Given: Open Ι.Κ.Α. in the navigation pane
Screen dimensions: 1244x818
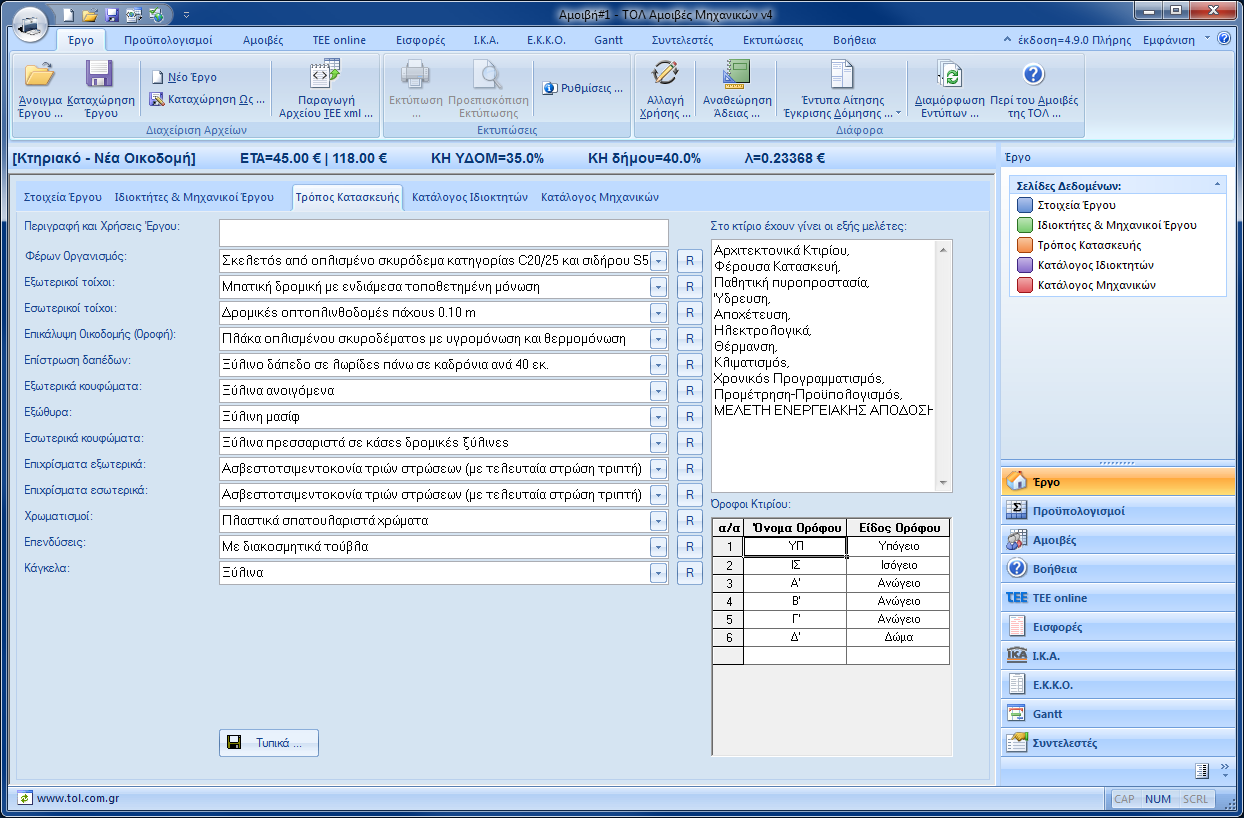Looking at the screenshot, I should [1118, 656].
